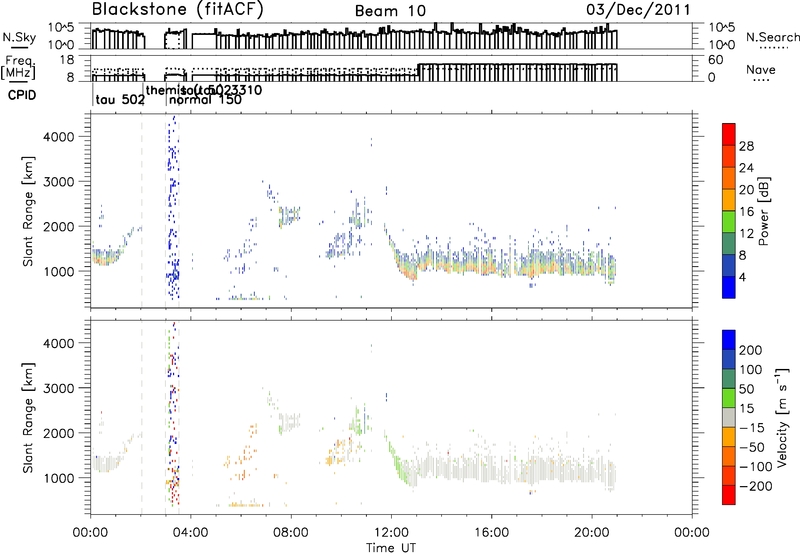Viewport: 800px width, 554px height.
Task: Click the frequency step-up near 13:00 in Freq panel
Action: tap(418, 71)
